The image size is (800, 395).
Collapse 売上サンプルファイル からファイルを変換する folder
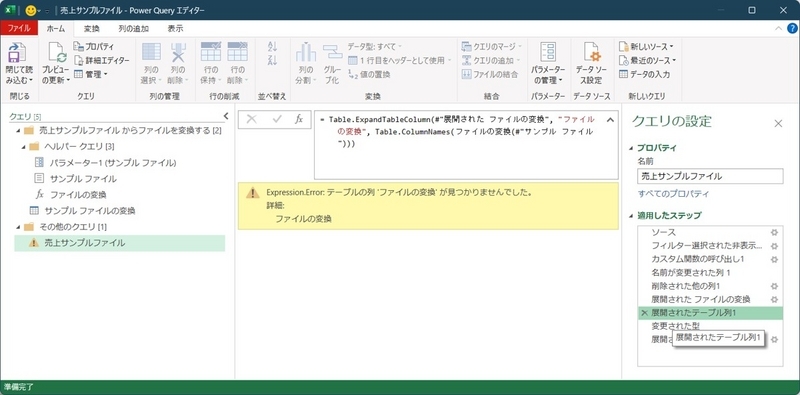click(x=18, y=131)
